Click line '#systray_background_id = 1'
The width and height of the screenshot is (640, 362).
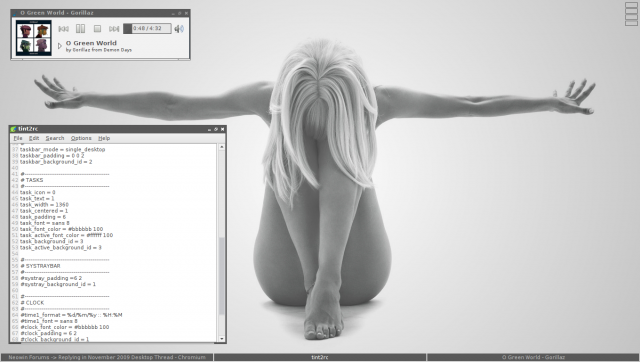pos(58,284)
